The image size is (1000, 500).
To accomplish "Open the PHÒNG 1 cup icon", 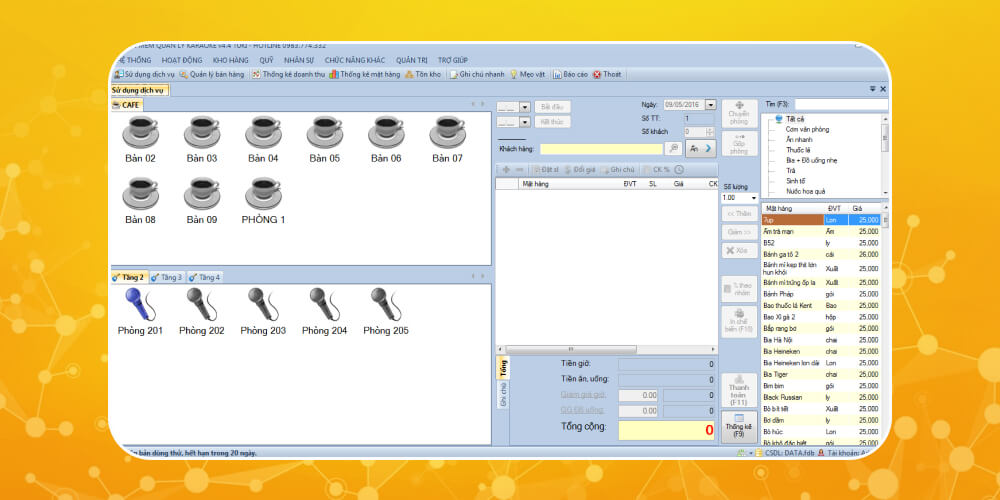I will point(263,194).
